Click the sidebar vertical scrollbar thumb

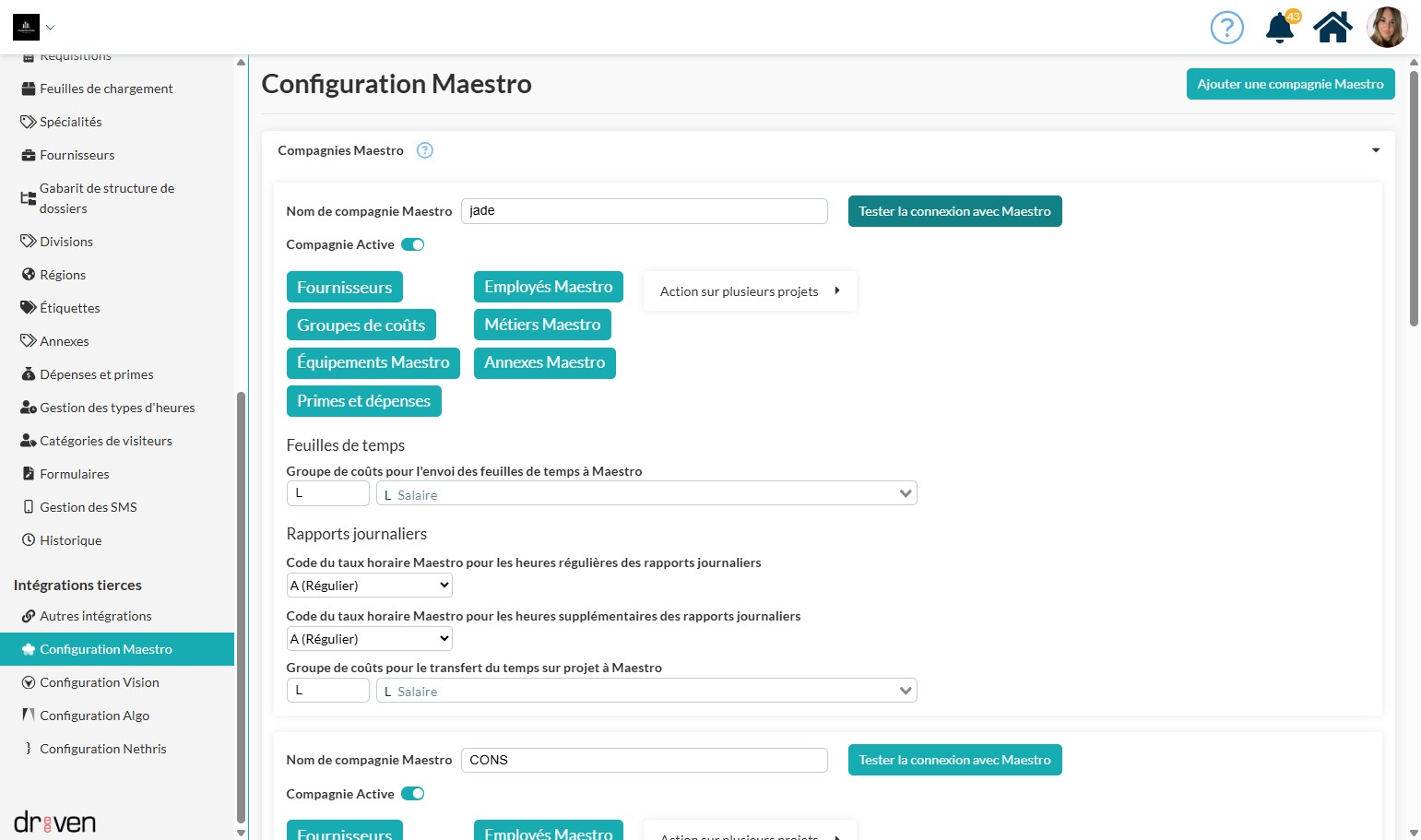[241, 607]
